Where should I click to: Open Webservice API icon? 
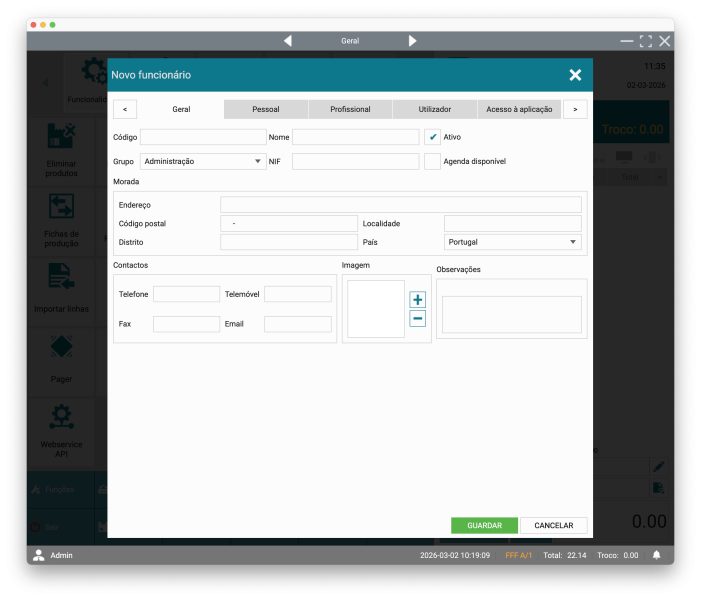61,416
